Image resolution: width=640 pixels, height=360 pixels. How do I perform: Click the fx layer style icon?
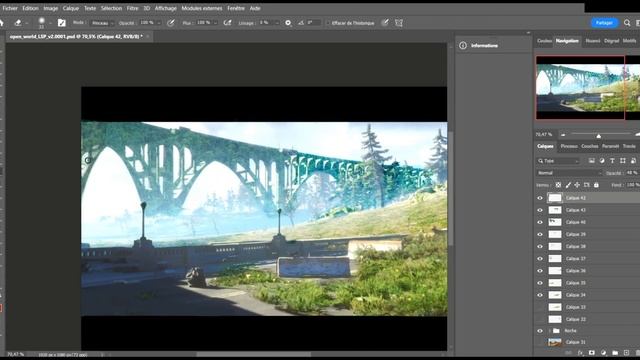point(580,353)
